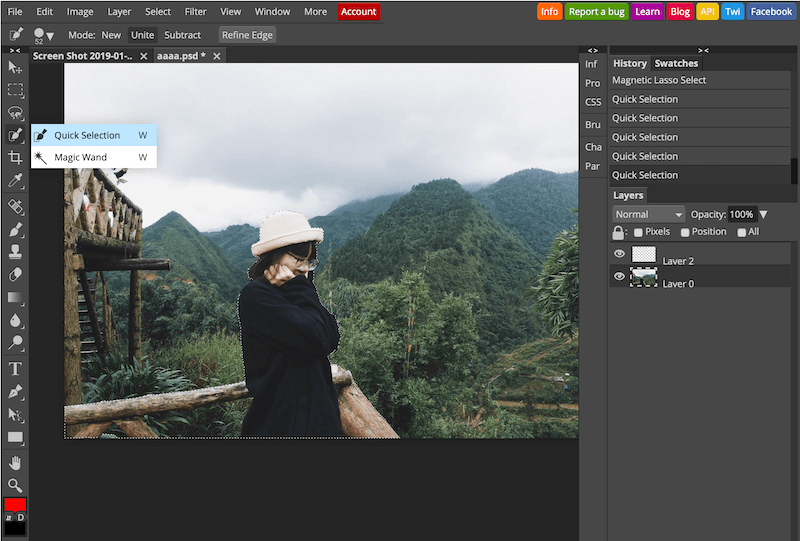Switch to the Swatches tab
This screenshot has height=541, width=800.
click(x=676, y=63)
